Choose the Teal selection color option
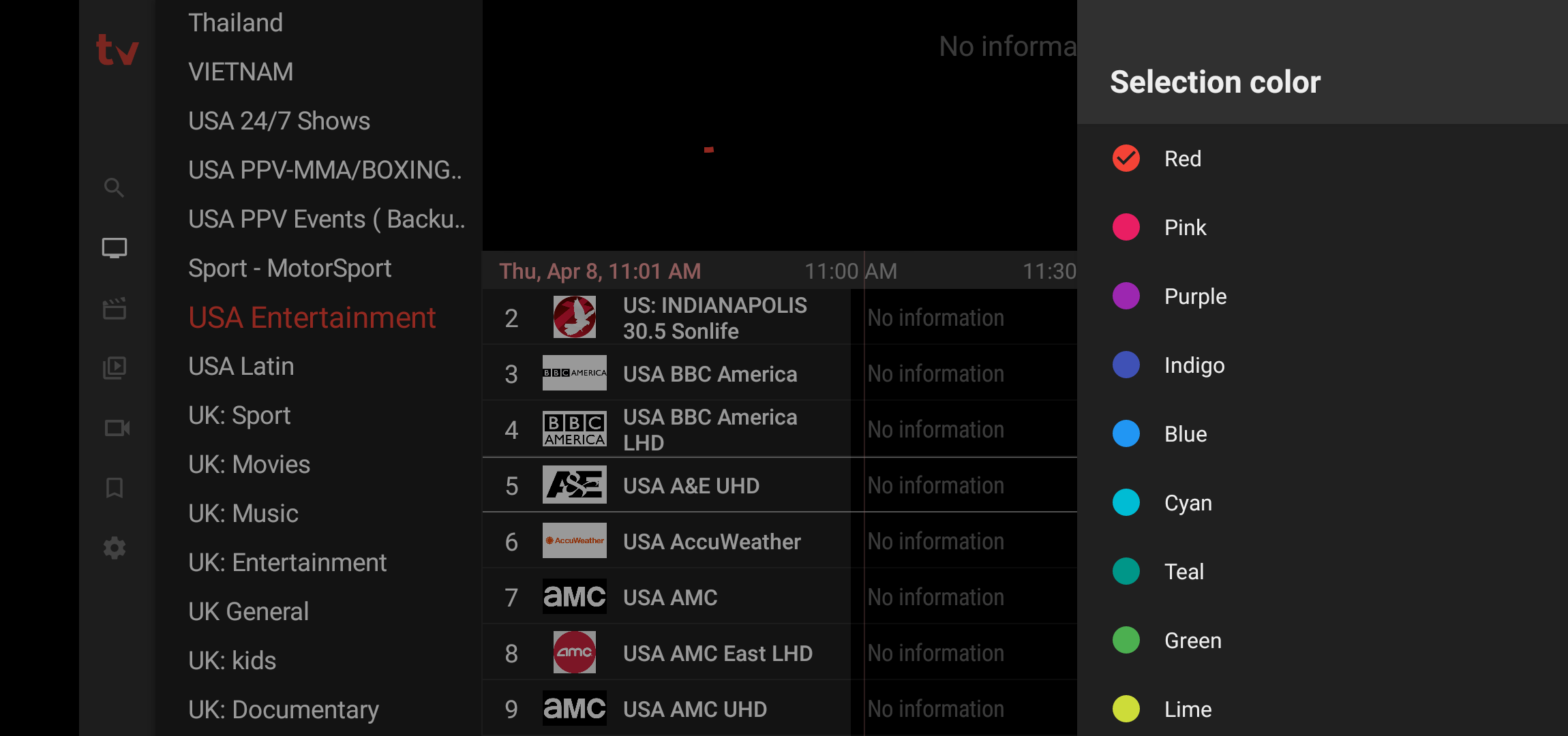The width and height of the screenshot is (1568, 736). pos(1323,572)
